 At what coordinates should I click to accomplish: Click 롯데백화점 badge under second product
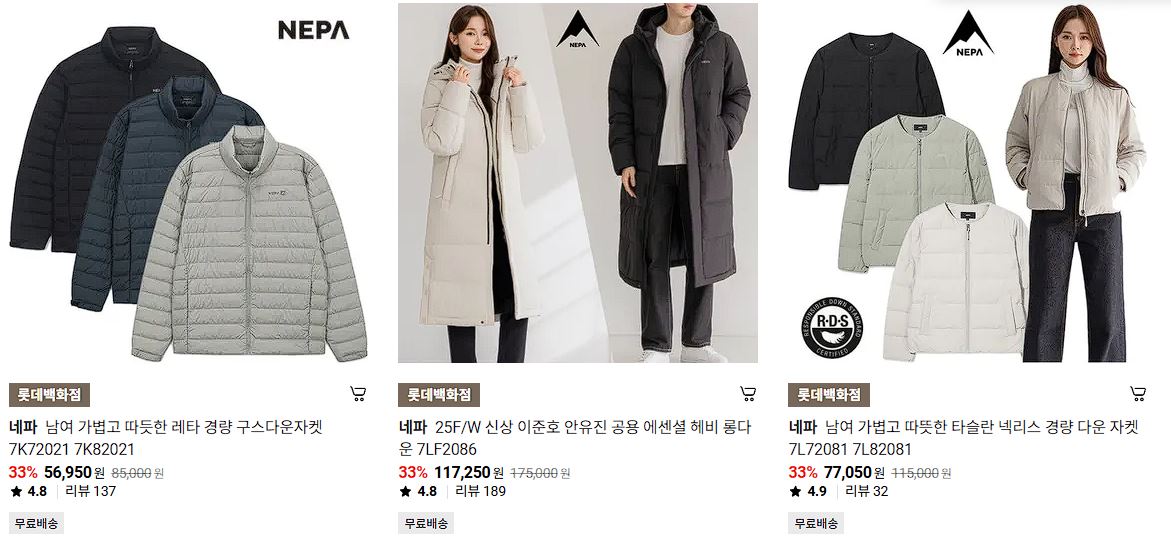point(439,395)
